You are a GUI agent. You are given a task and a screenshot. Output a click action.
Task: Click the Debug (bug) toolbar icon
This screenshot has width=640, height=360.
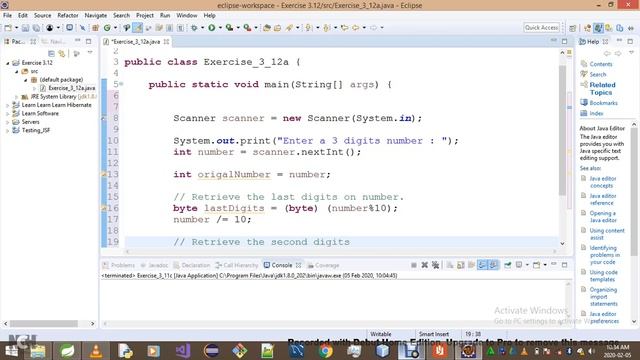tap(194, 28)
